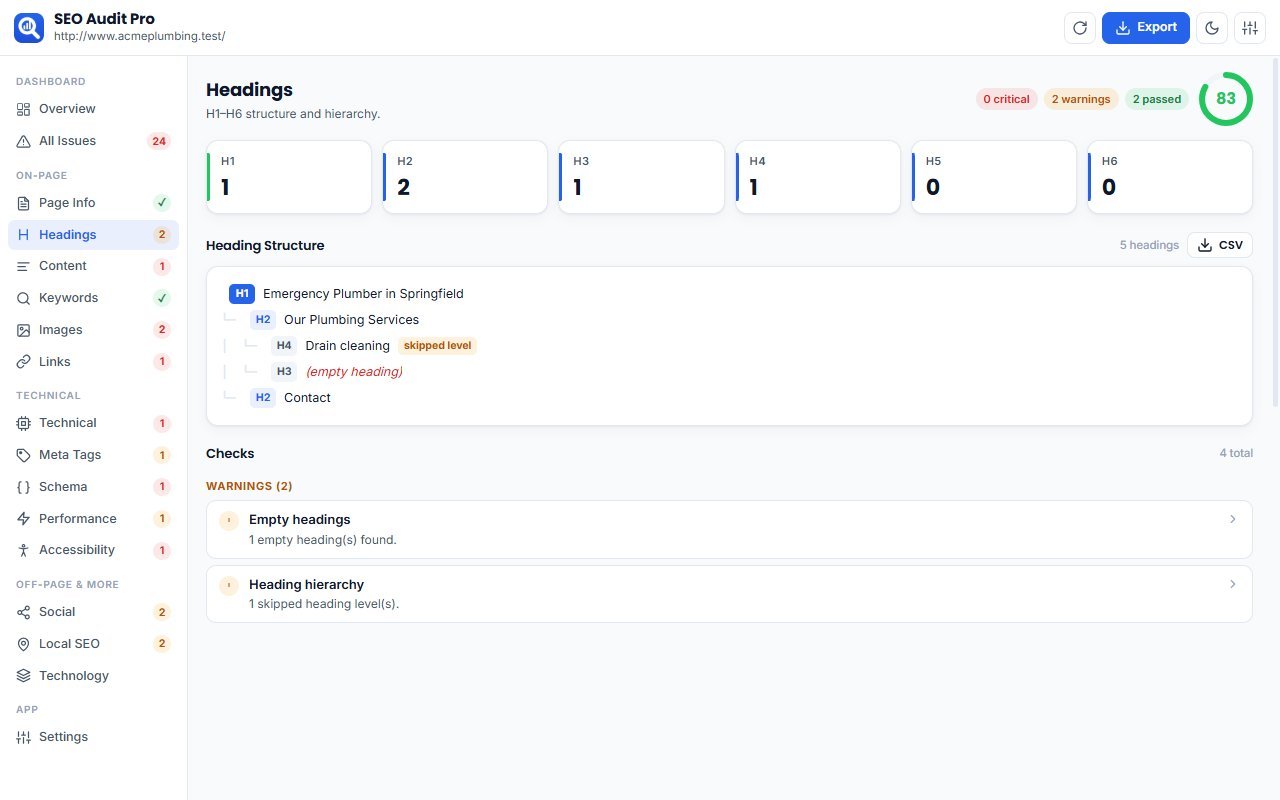Click the Meta Tags tag icon
Screen dimensions: 1280x800
23,455
